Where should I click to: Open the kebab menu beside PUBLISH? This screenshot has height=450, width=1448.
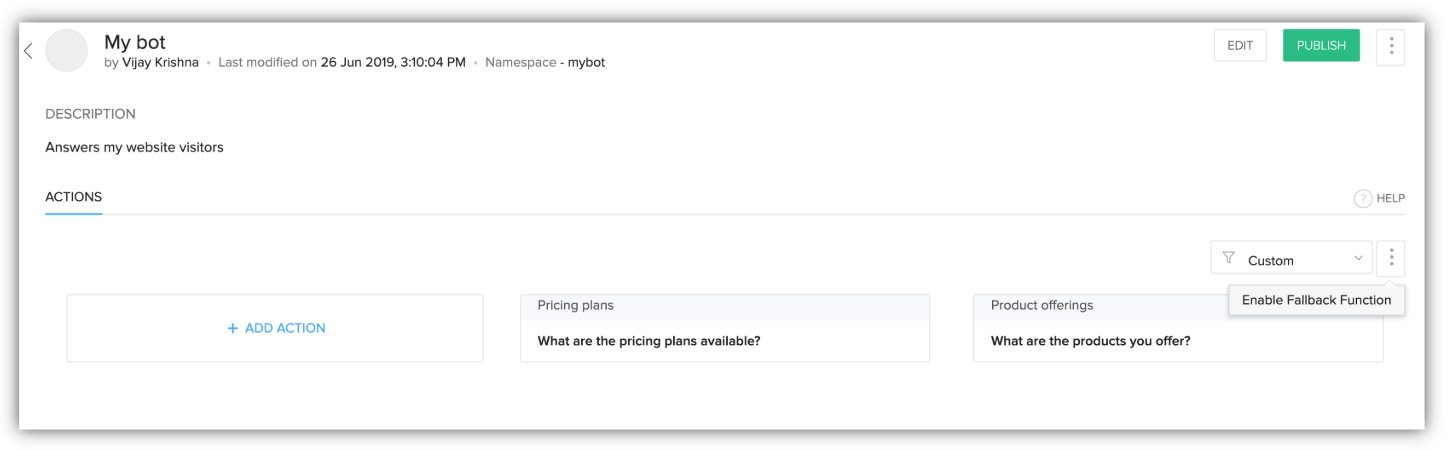coord(1390,46)
